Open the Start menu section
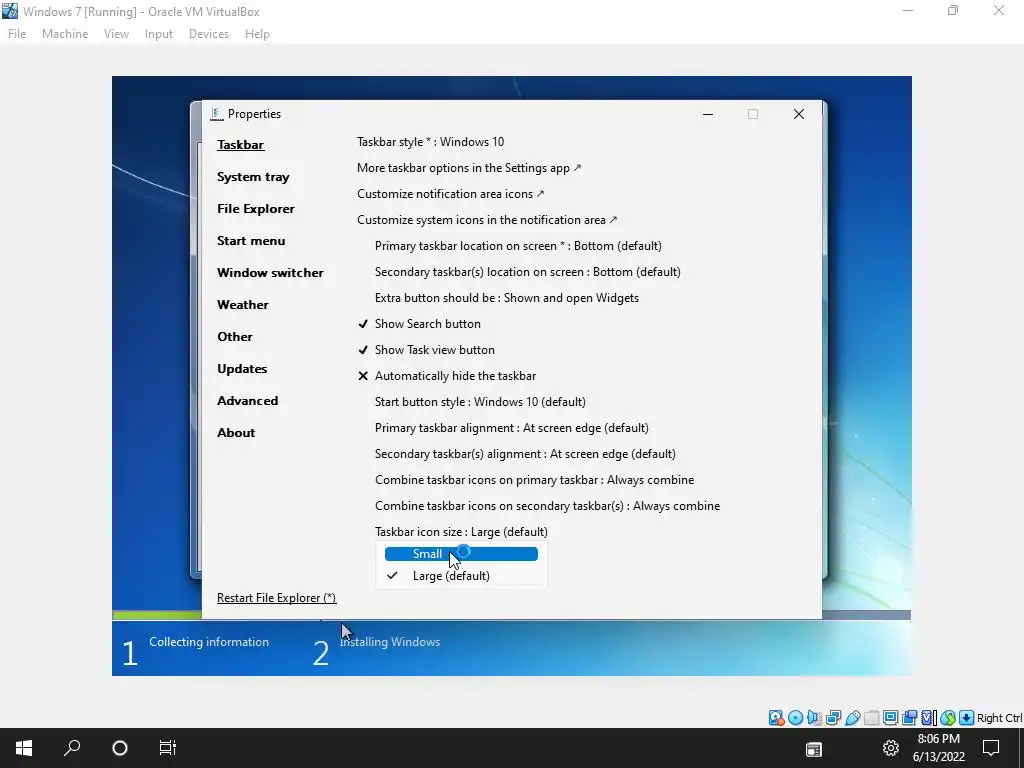The width and height of the screenshot is (1024, 768). (x=251, y=241)
